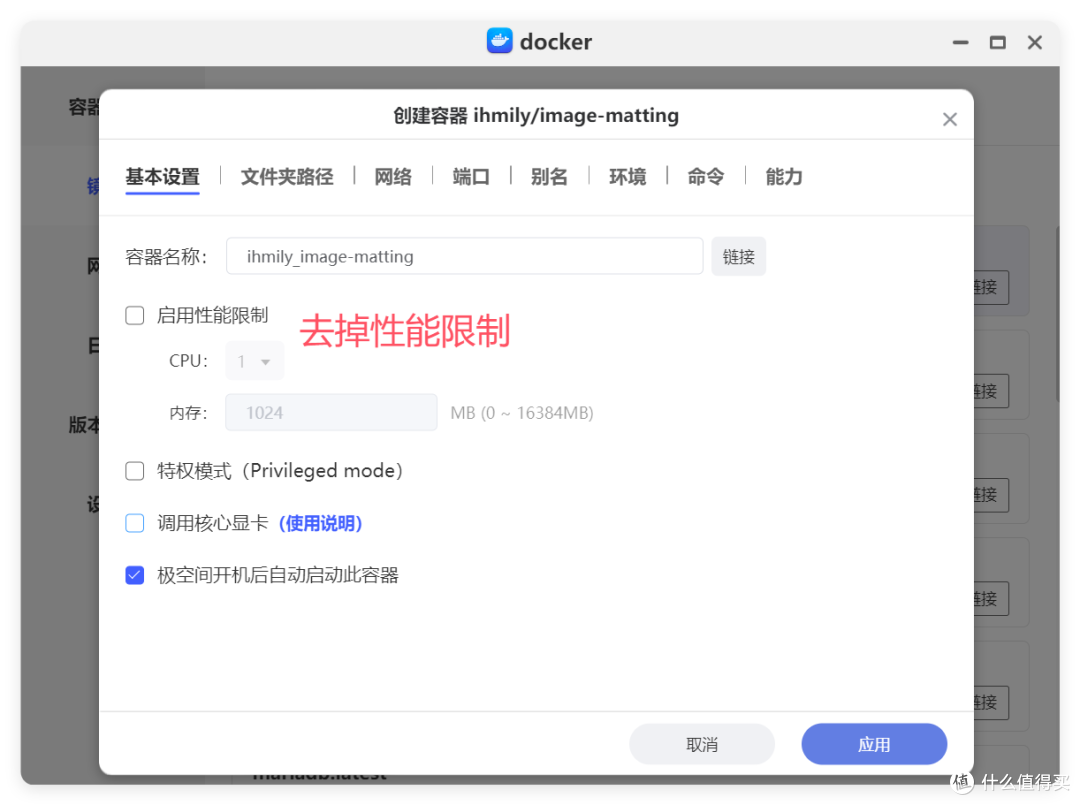Click the docker whale icon in title bar
Screen dimensions: 1080x805
point(499,41)
